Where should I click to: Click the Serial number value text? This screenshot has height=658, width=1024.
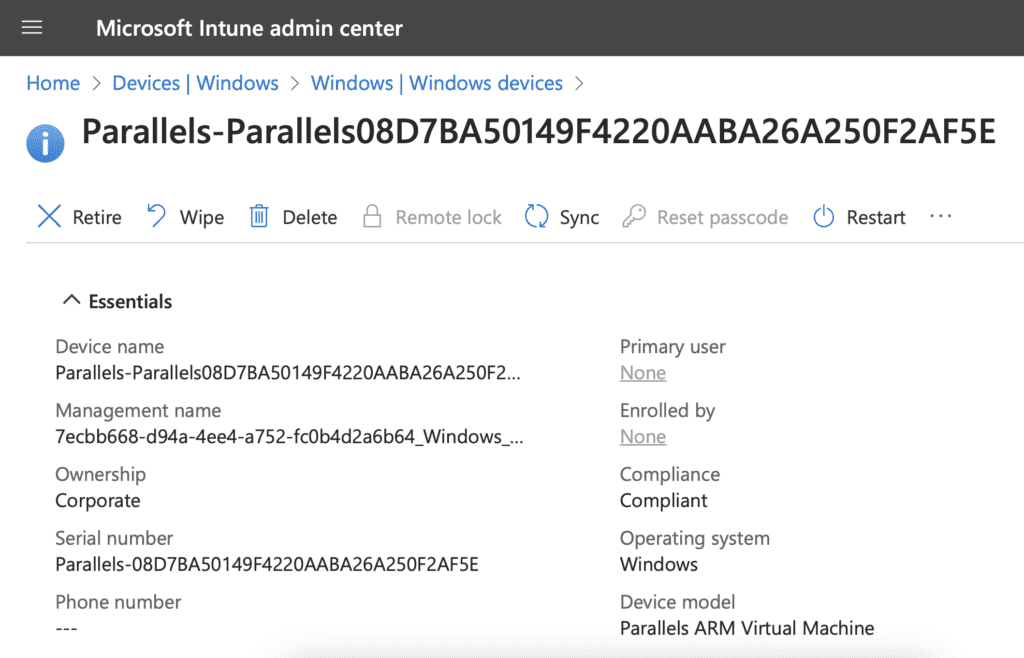pyautogui.click(x=267, y=565)
